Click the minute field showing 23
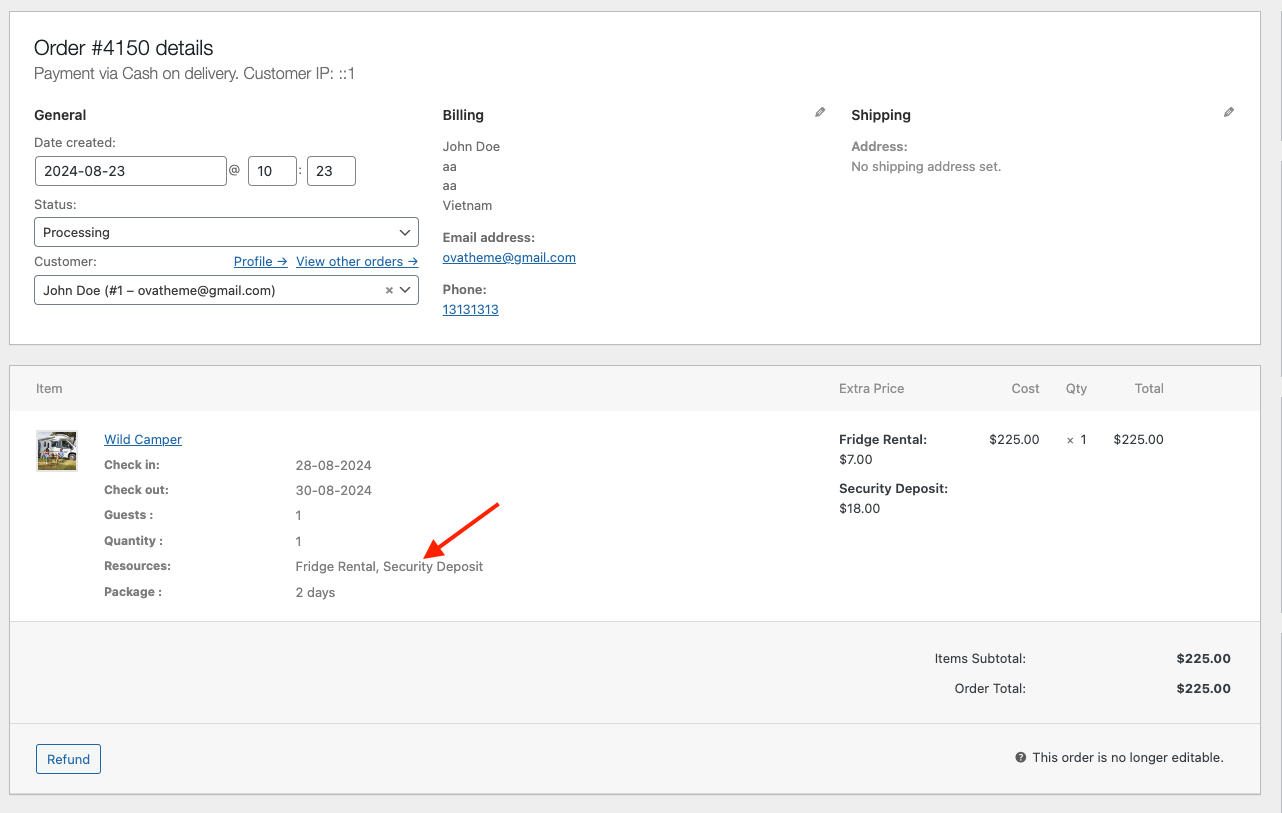1282x813 pixels. [331, 171]
